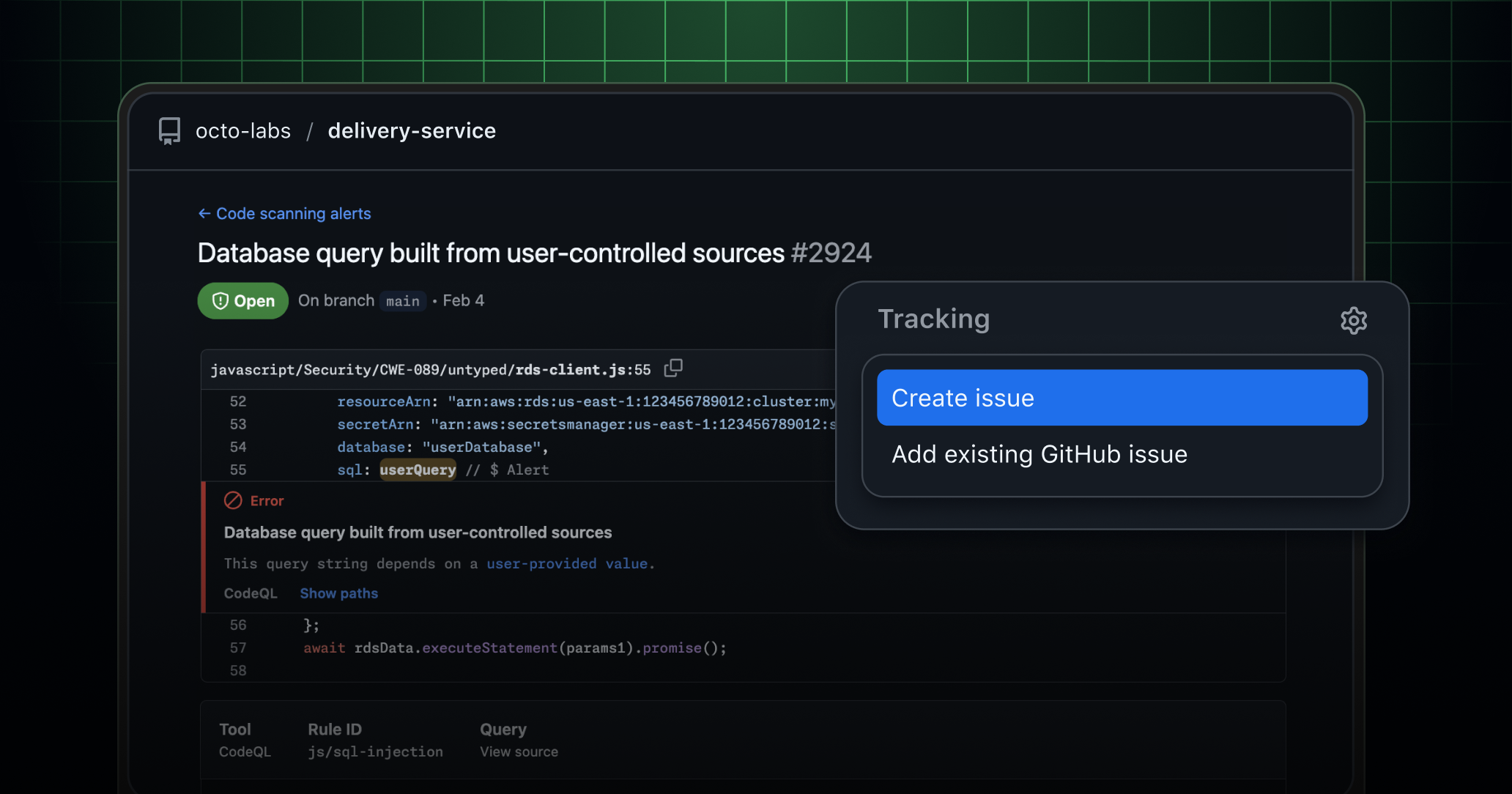Copy the rds-client.js file path
The width and height of the screenshot is (1512, 794).
[x=672, y=368]
